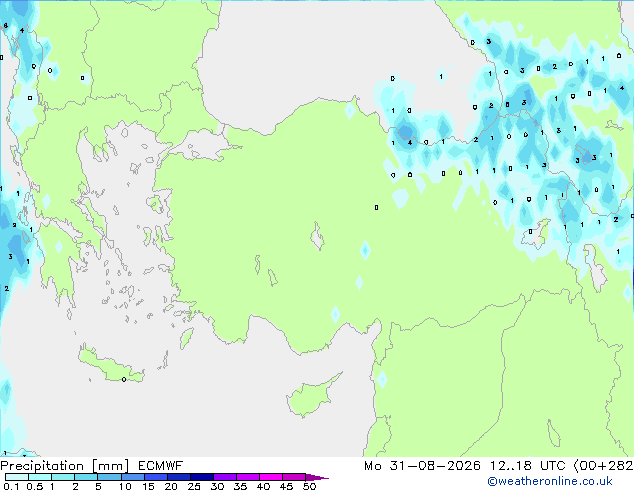The height and width of the screenshot is (490, 634).
Task: Click the 'Mo 31-08-2026' date text
Action: tap(422, 466)
